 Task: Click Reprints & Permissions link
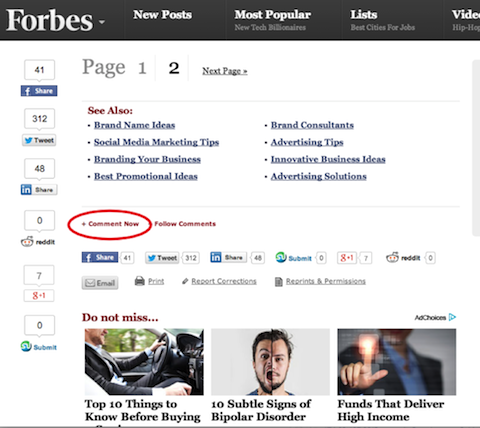click(326, 281)
